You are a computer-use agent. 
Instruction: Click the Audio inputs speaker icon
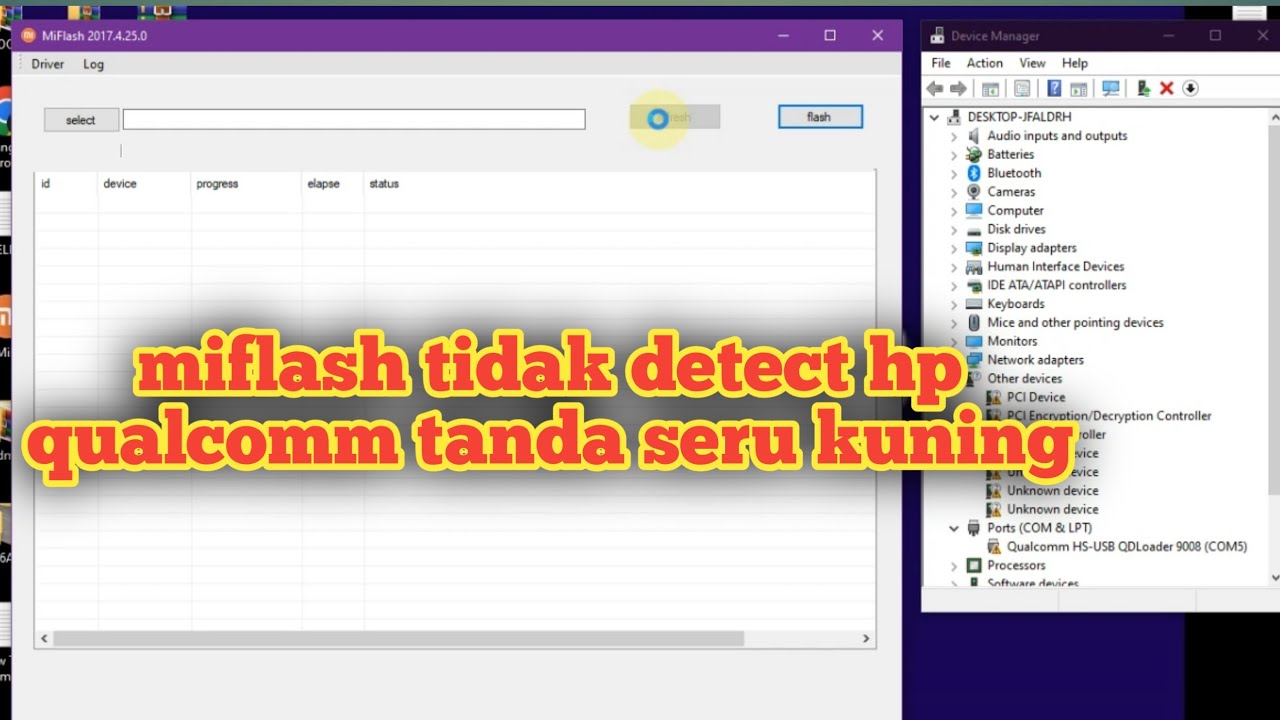[x=974, y=136]
